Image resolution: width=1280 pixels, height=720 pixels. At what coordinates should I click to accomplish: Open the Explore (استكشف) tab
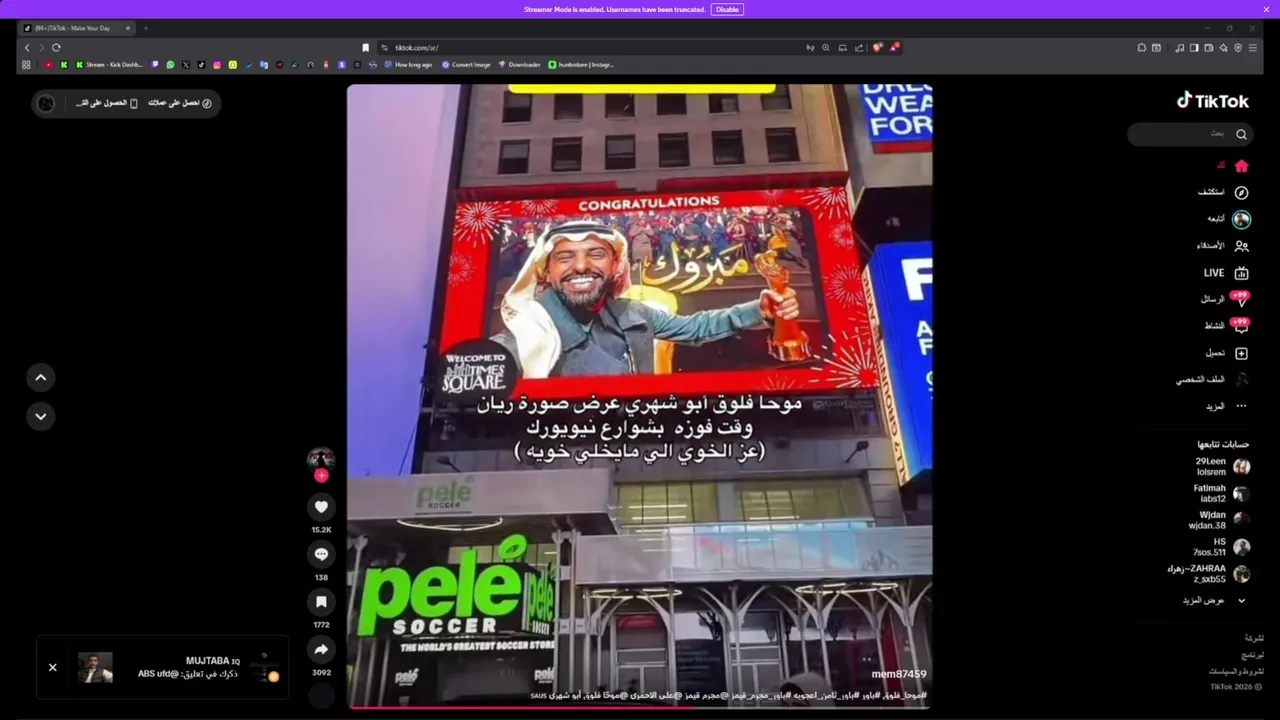[1225, 192]
